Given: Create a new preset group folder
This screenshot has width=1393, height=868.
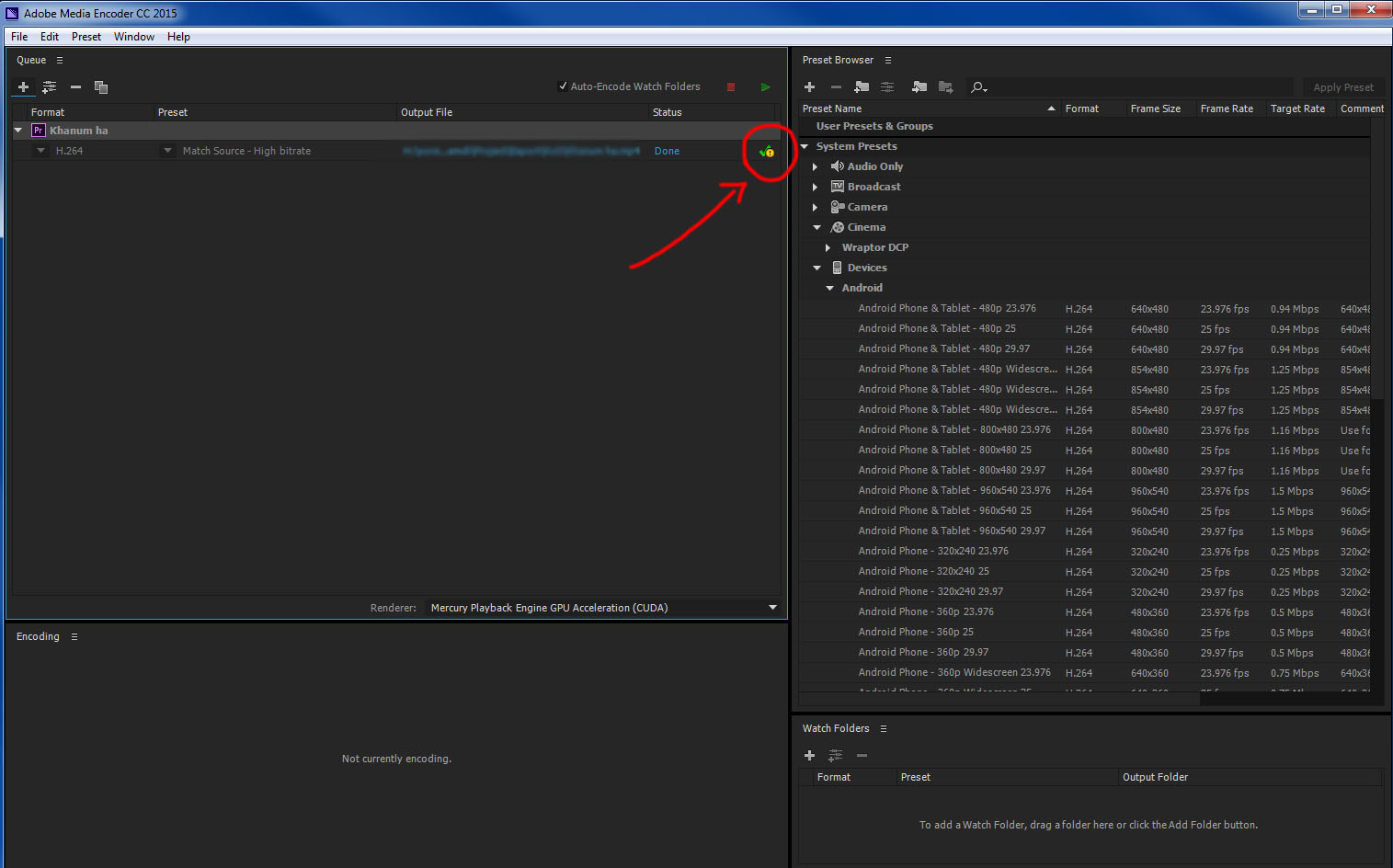Looking at the screenshot, I should pos(862,87).
